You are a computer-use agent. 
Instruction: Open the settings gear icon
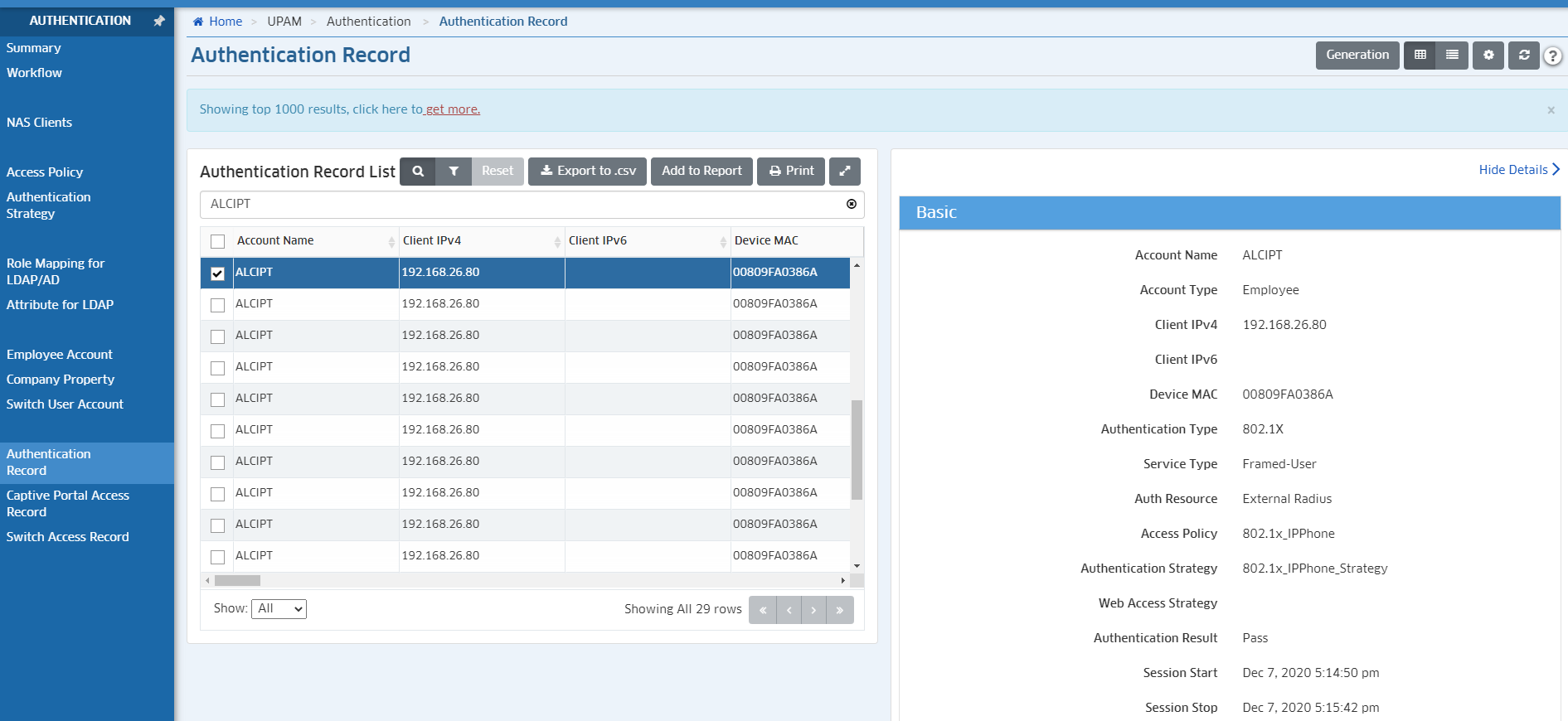click(x=1488, y=56)
